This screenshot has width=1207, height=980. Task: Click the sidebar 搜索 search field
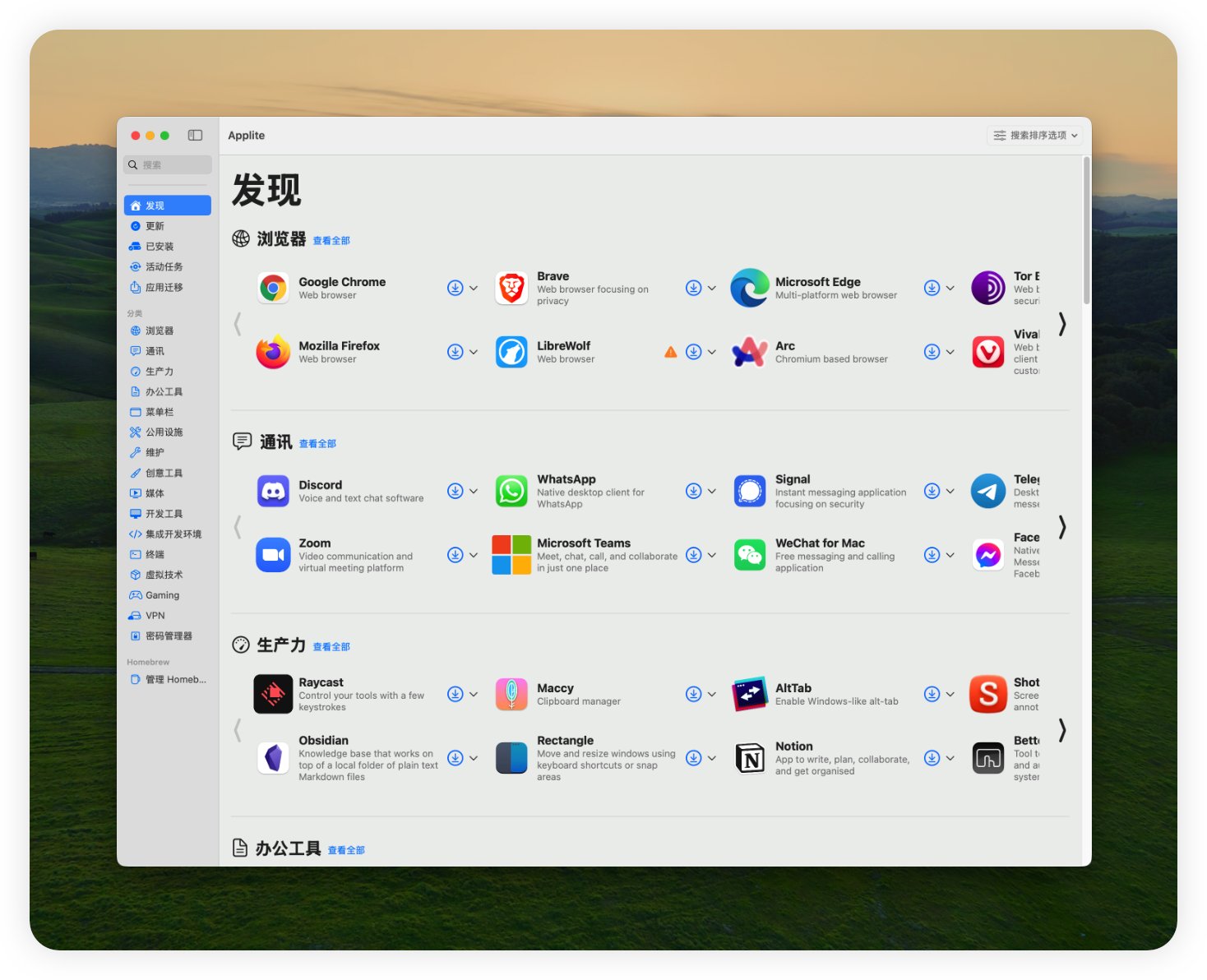(168, 164)
